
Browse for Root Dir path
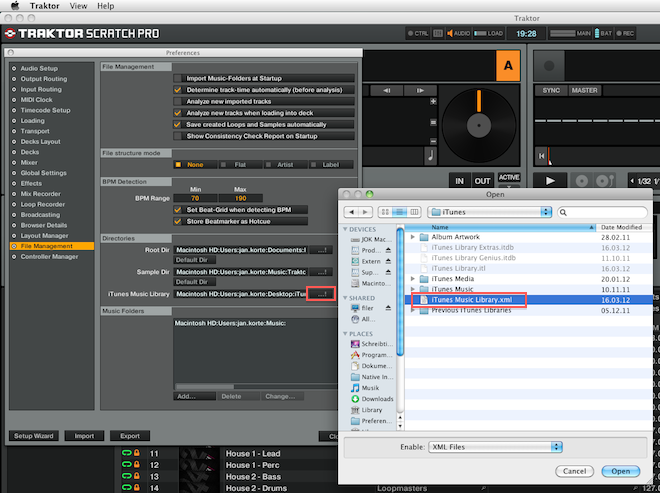[x=321, y=250]
